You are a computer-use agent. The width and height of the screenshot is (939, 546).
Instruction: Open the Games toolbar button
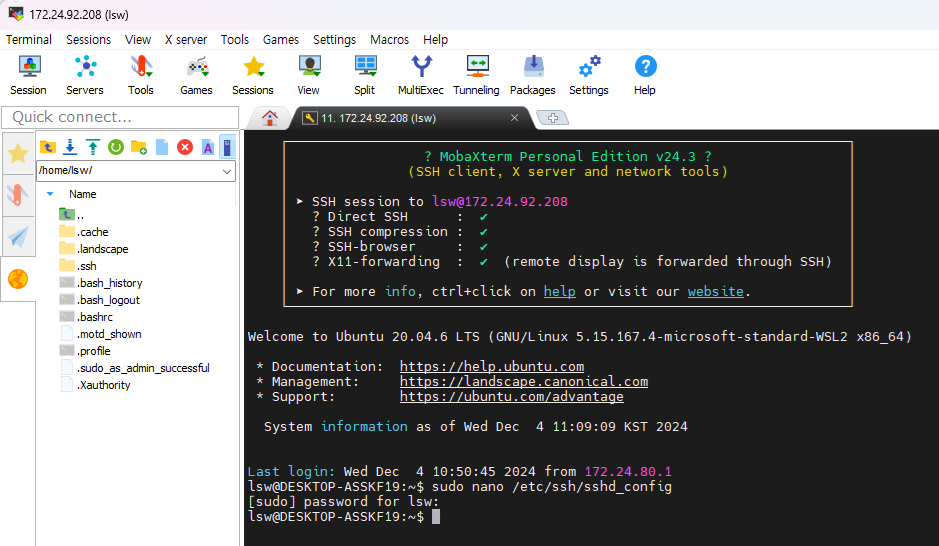point(196,75)
